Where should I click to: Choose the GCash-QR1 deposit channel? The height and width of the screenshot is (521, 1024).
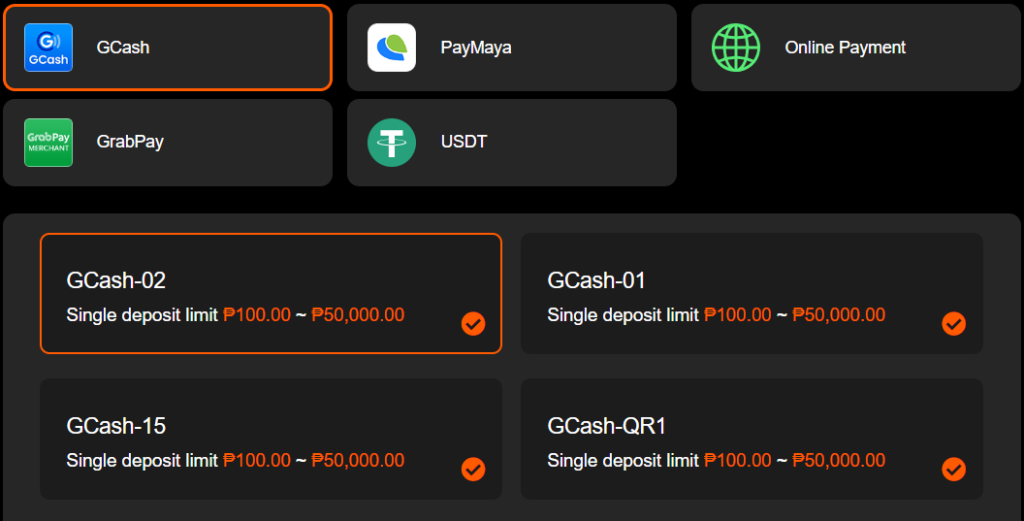point(752,439)
